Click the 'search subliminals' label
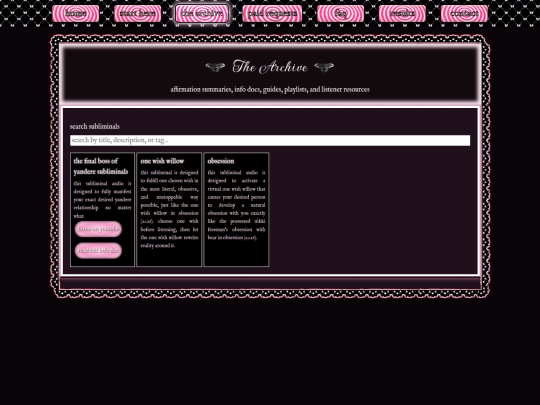Screen dimensions: 540x405 coord(95,126)
